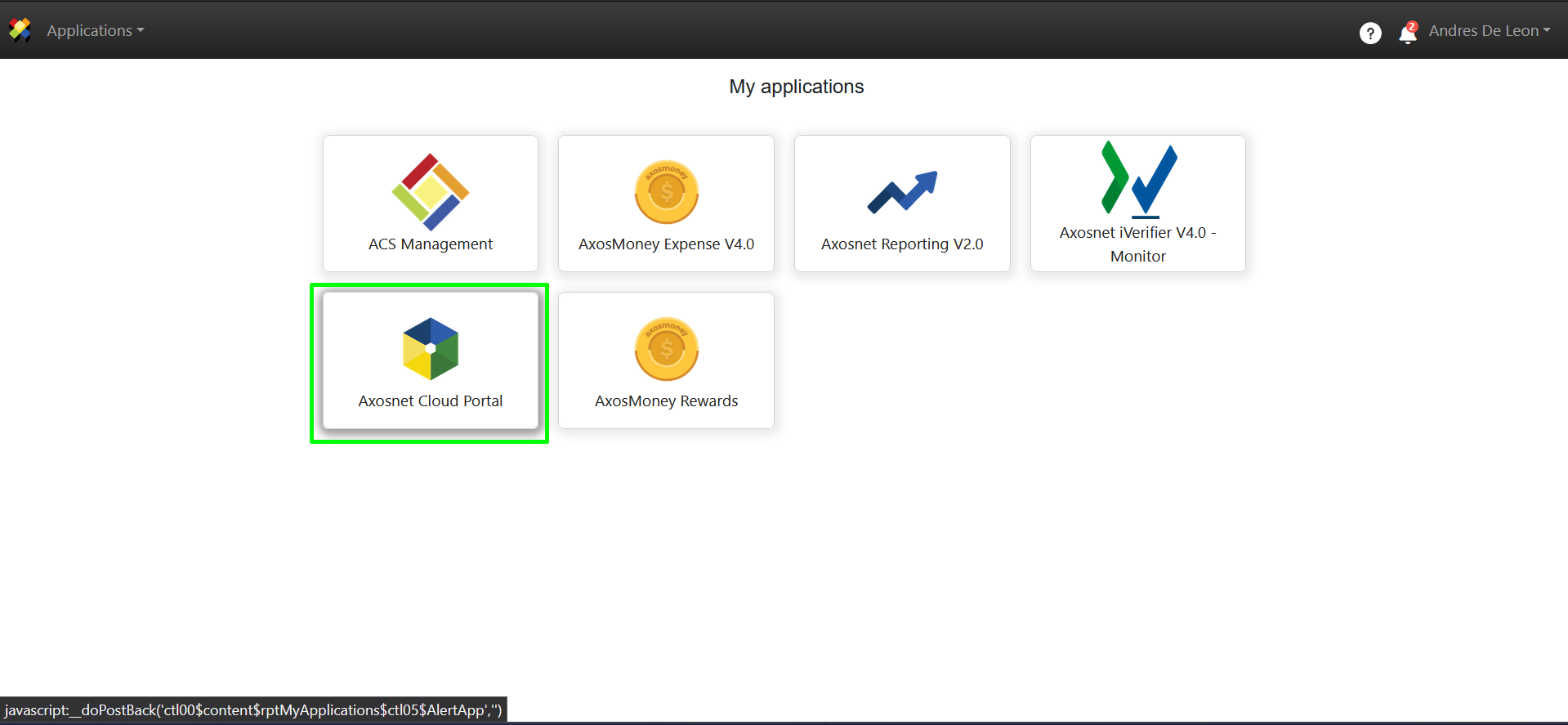The image size is (1568, 725).
Task: Click the red notification count badge
Action: 1413,26
